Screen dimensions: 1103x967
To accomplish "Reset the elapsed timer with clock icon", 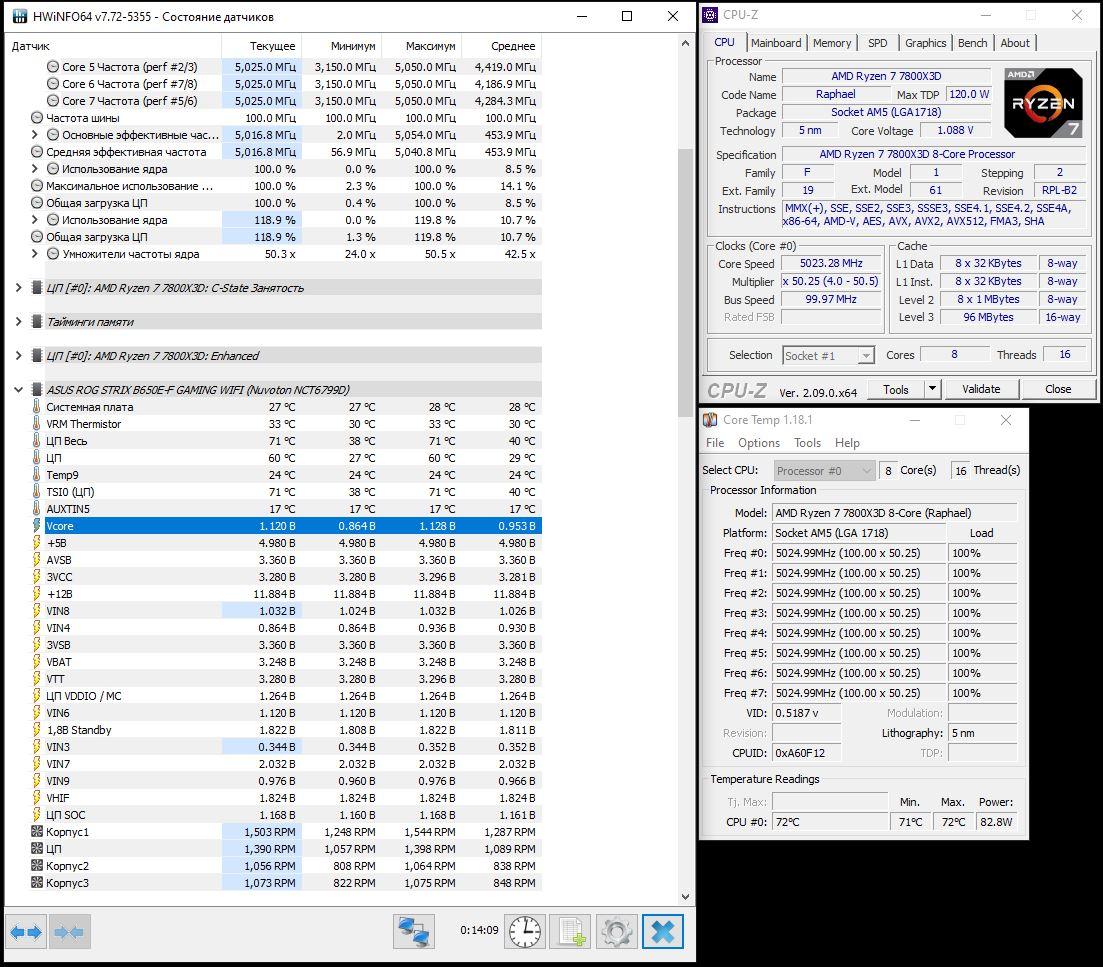I will click(x=525, y=931).
